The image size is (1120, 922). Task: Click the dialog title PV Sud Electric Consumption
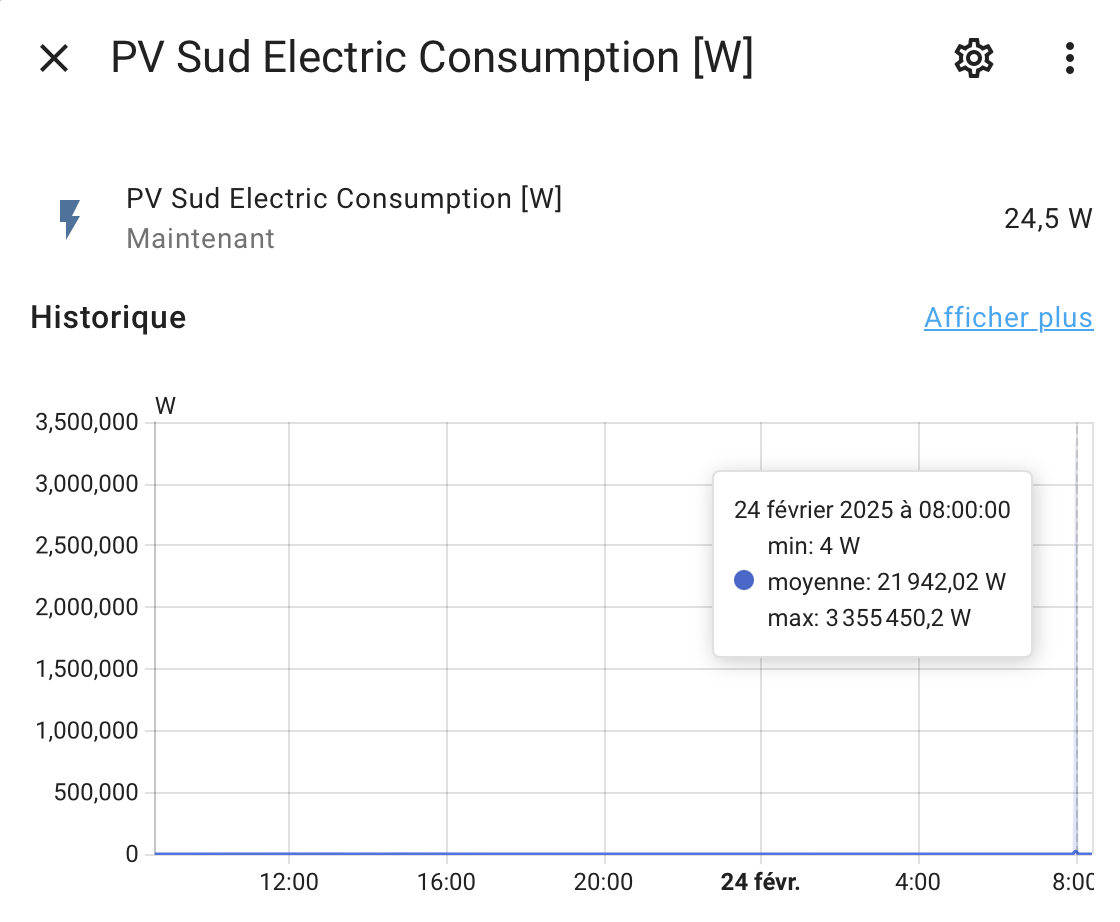click(x=432, y=57)
